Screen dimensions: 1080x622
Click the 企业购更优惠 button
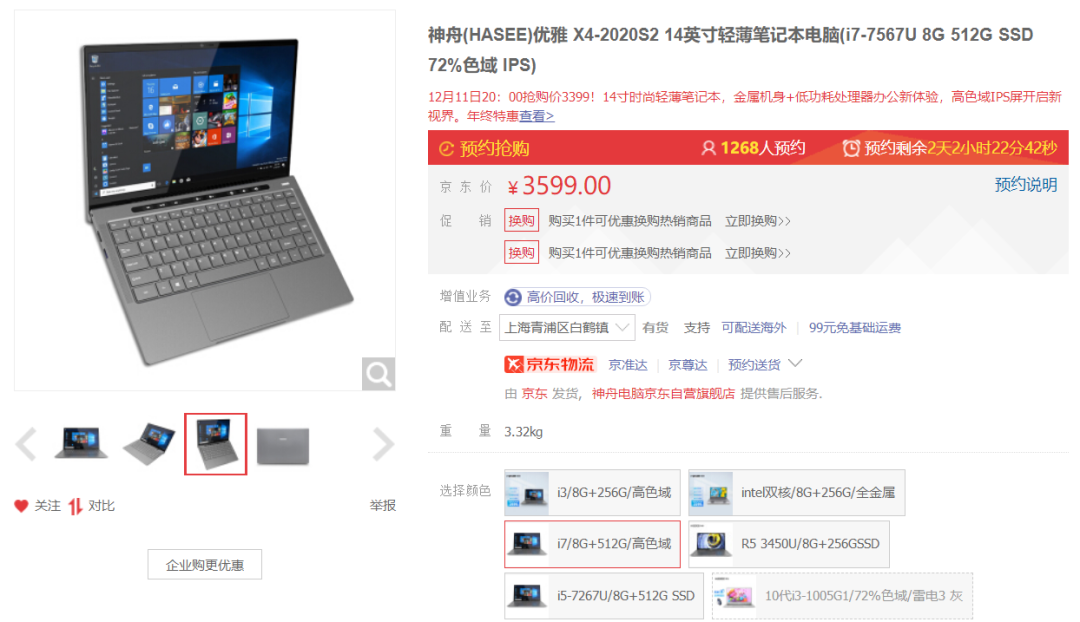[205, 565]
